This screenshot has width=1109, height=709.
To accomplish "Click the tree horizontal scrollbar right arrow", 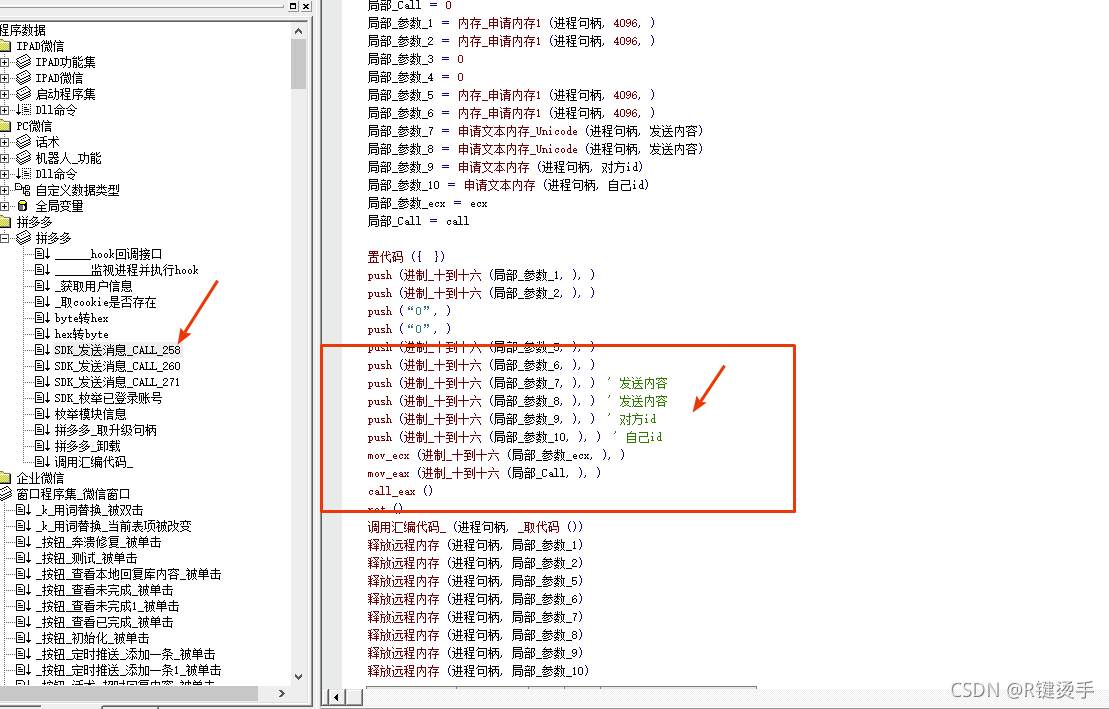I will click(282, 693).
